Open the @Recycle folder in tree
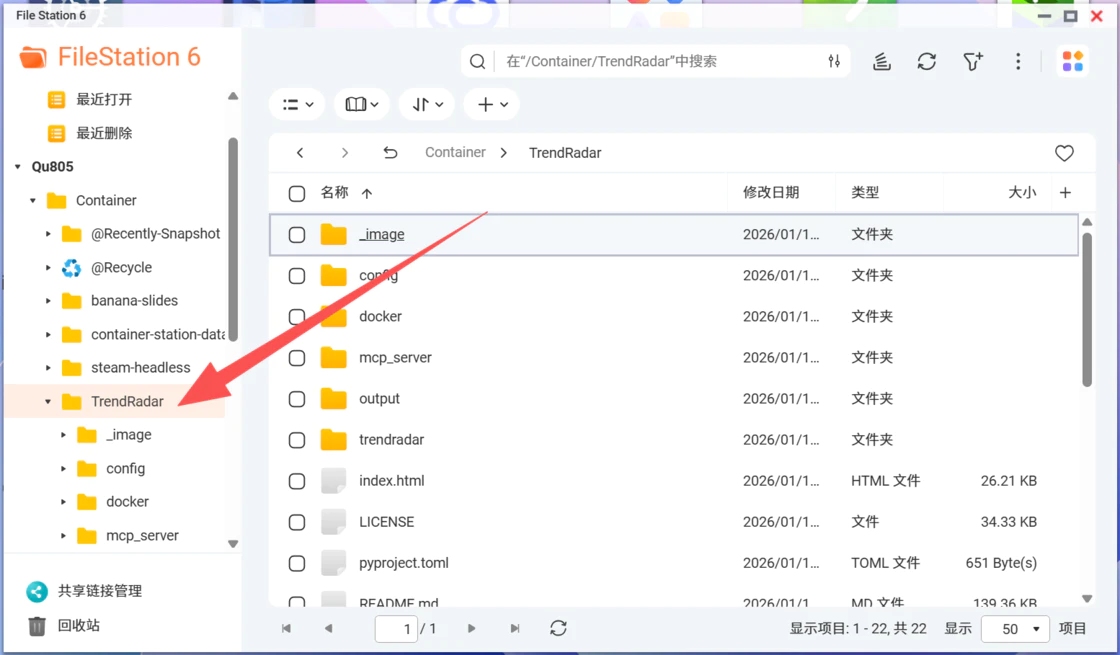This screenshot has width=1120, height=655. (x=121, y=268)
